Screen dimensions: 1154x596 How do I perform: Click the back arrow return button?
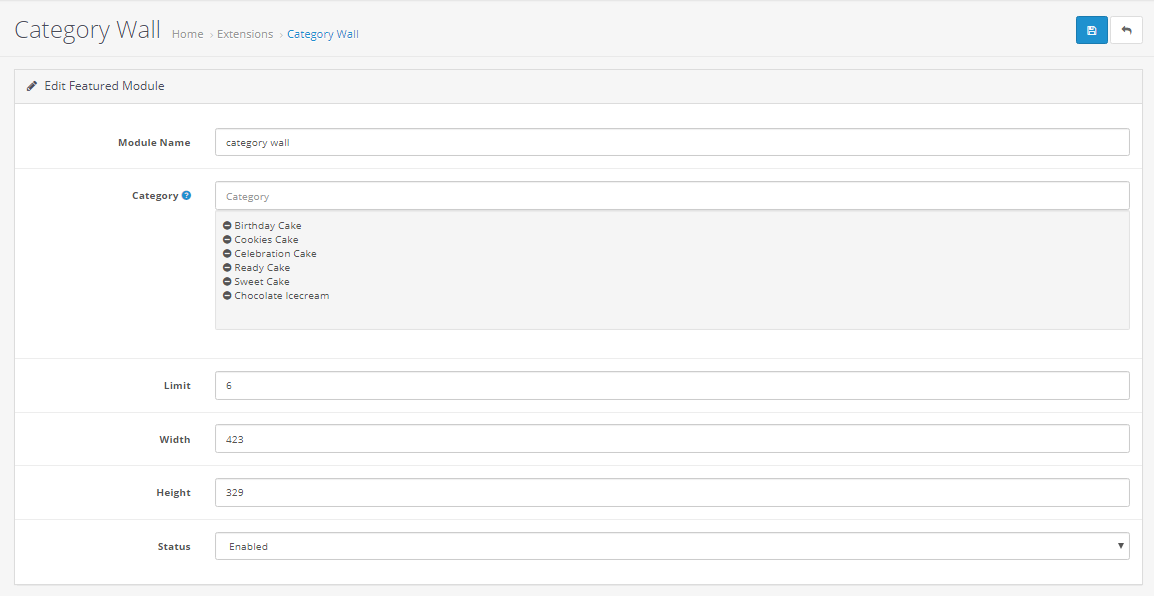click(1126, 30)
